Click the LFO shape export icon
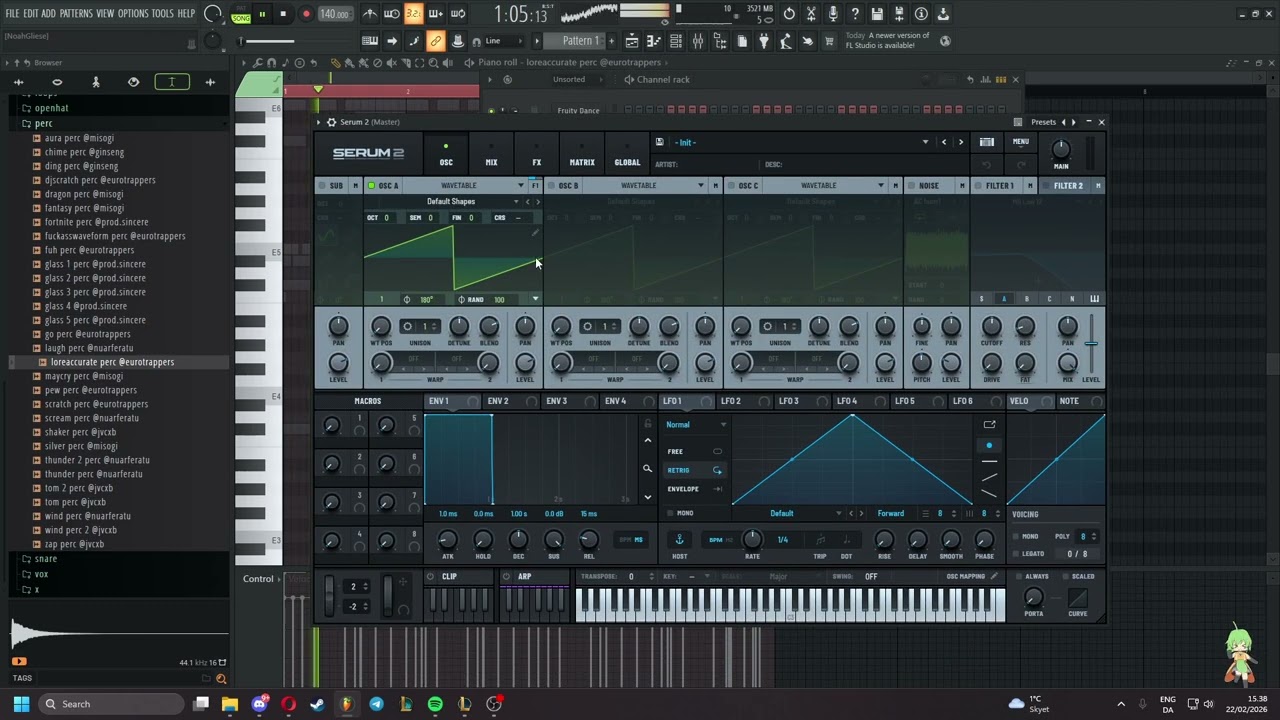The height and width of the screenshot is (720, 1280). click(989, 425)
